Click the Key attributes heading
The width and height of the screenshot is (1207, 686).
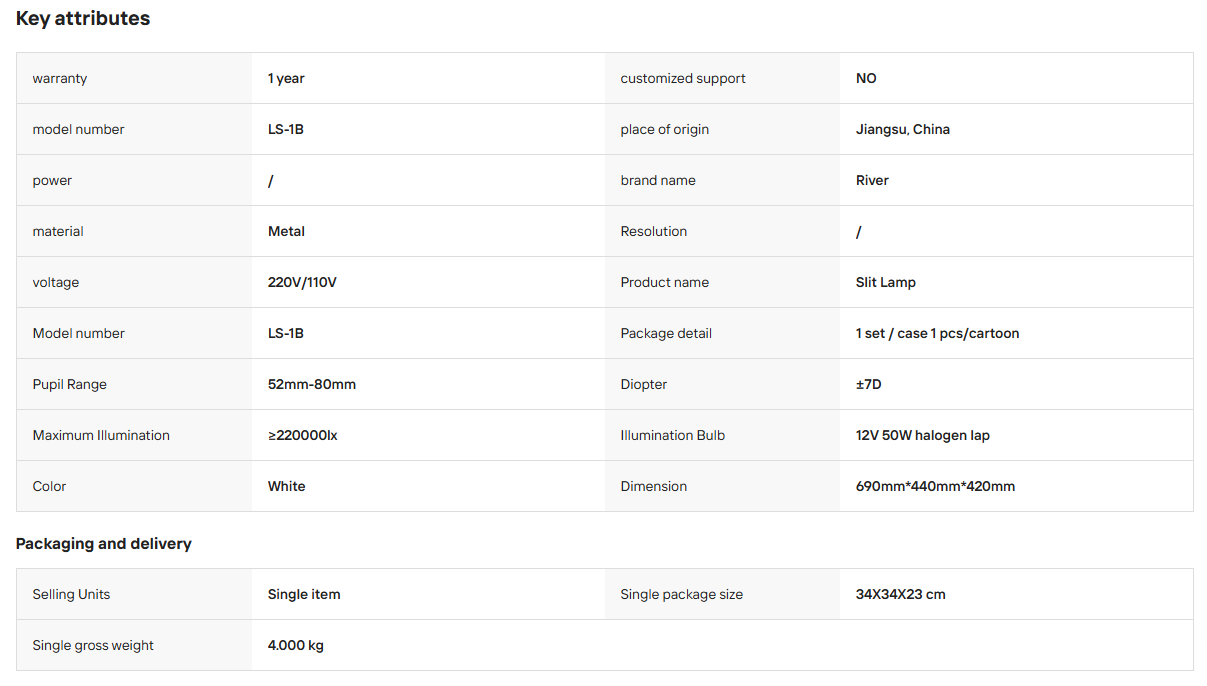click(x=83, y=18)
